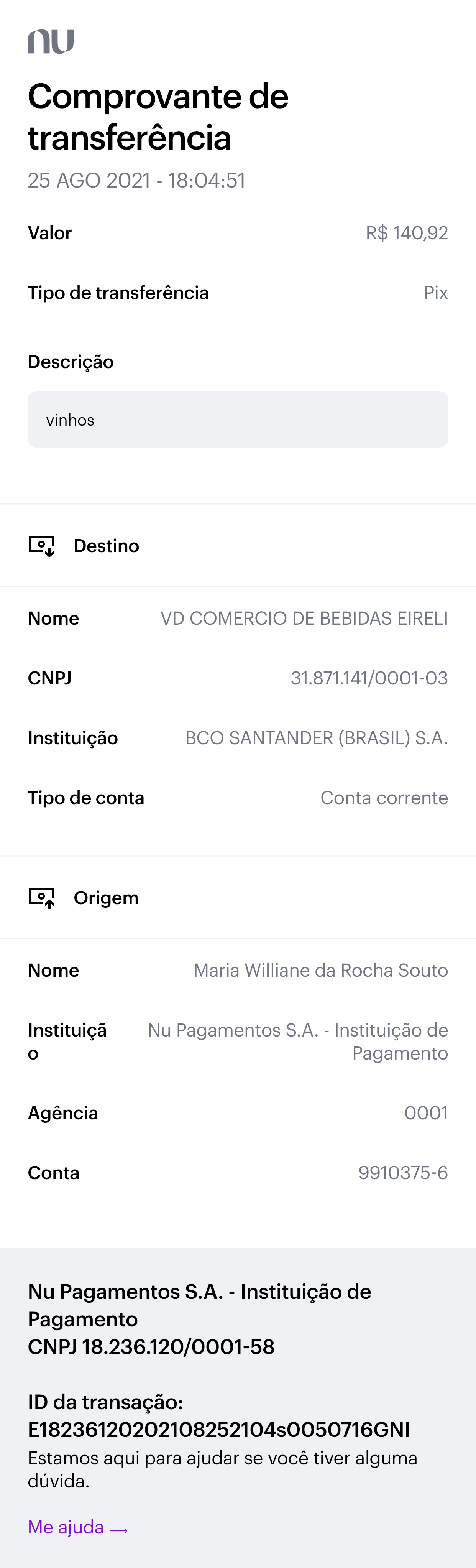476x1568 pixels.
Task: Click the transaction ID code
Action: (x=218, y=1429)
